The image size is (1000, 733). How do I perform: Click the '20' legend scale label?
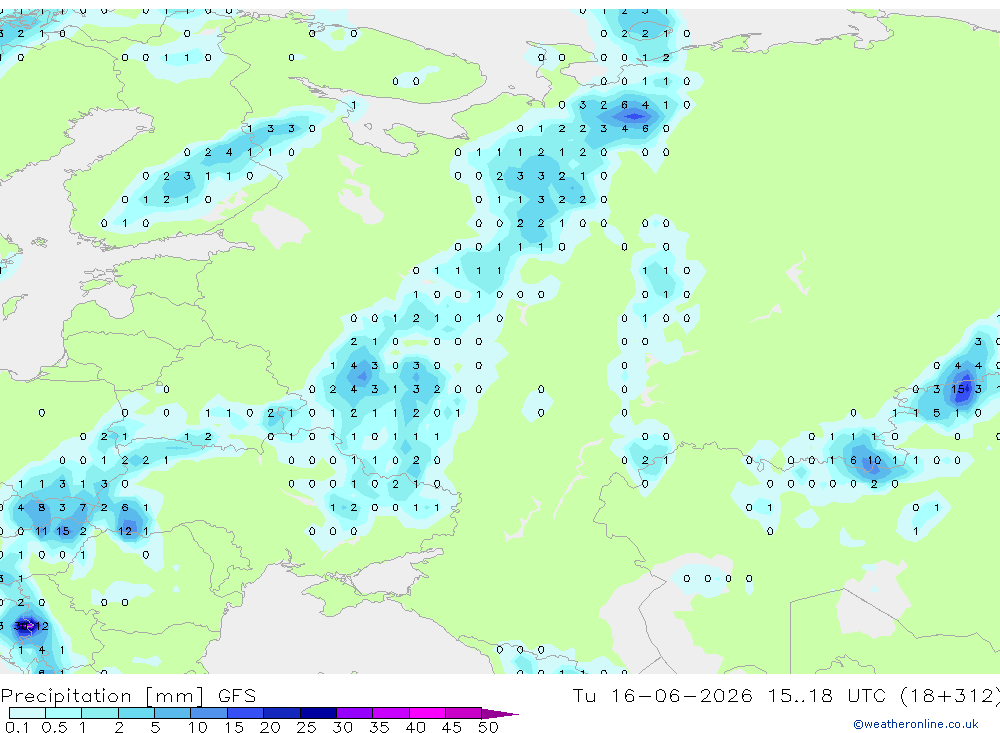(270, 727)
